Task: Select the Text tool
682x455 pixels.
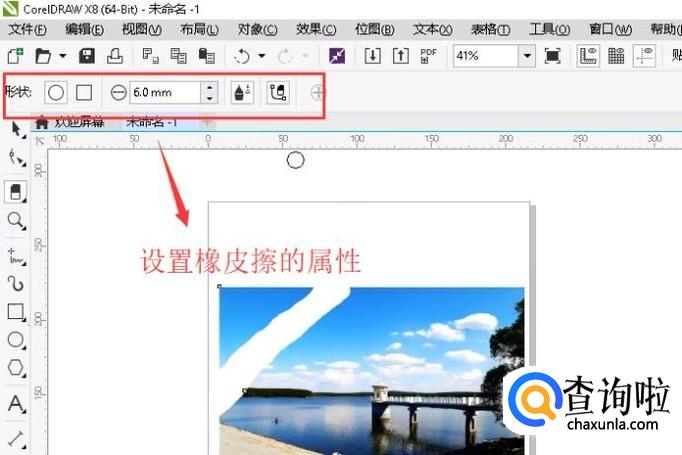Action: [x=17, y=404]
